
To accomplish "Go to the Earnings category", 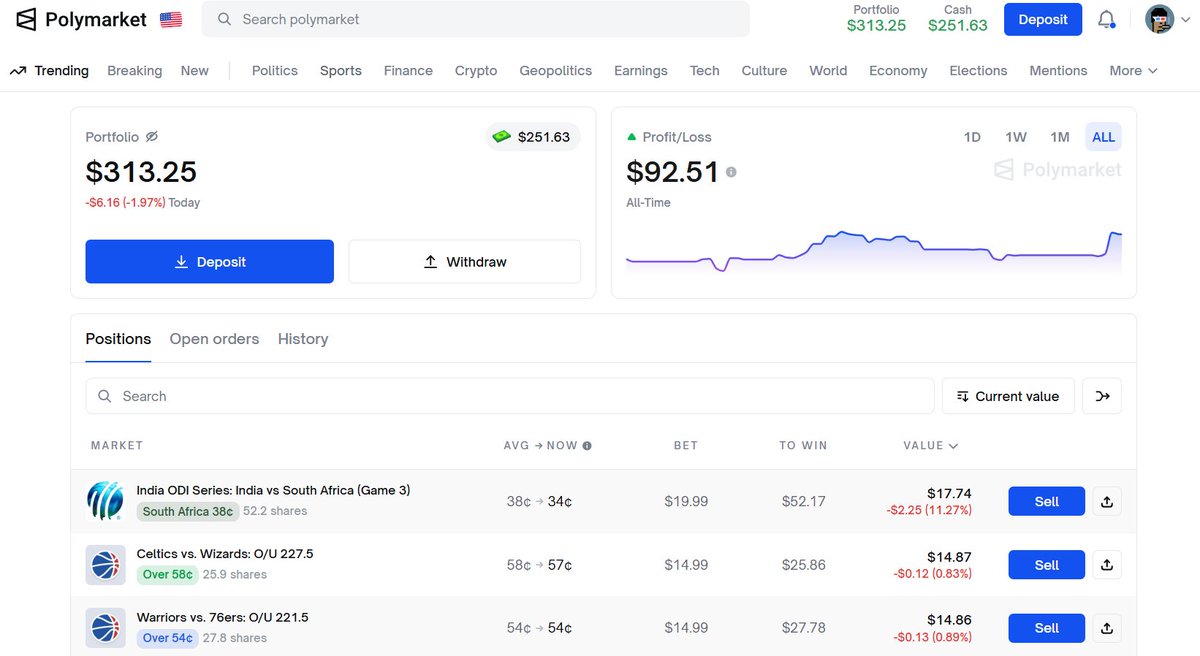I will (641, 71).
